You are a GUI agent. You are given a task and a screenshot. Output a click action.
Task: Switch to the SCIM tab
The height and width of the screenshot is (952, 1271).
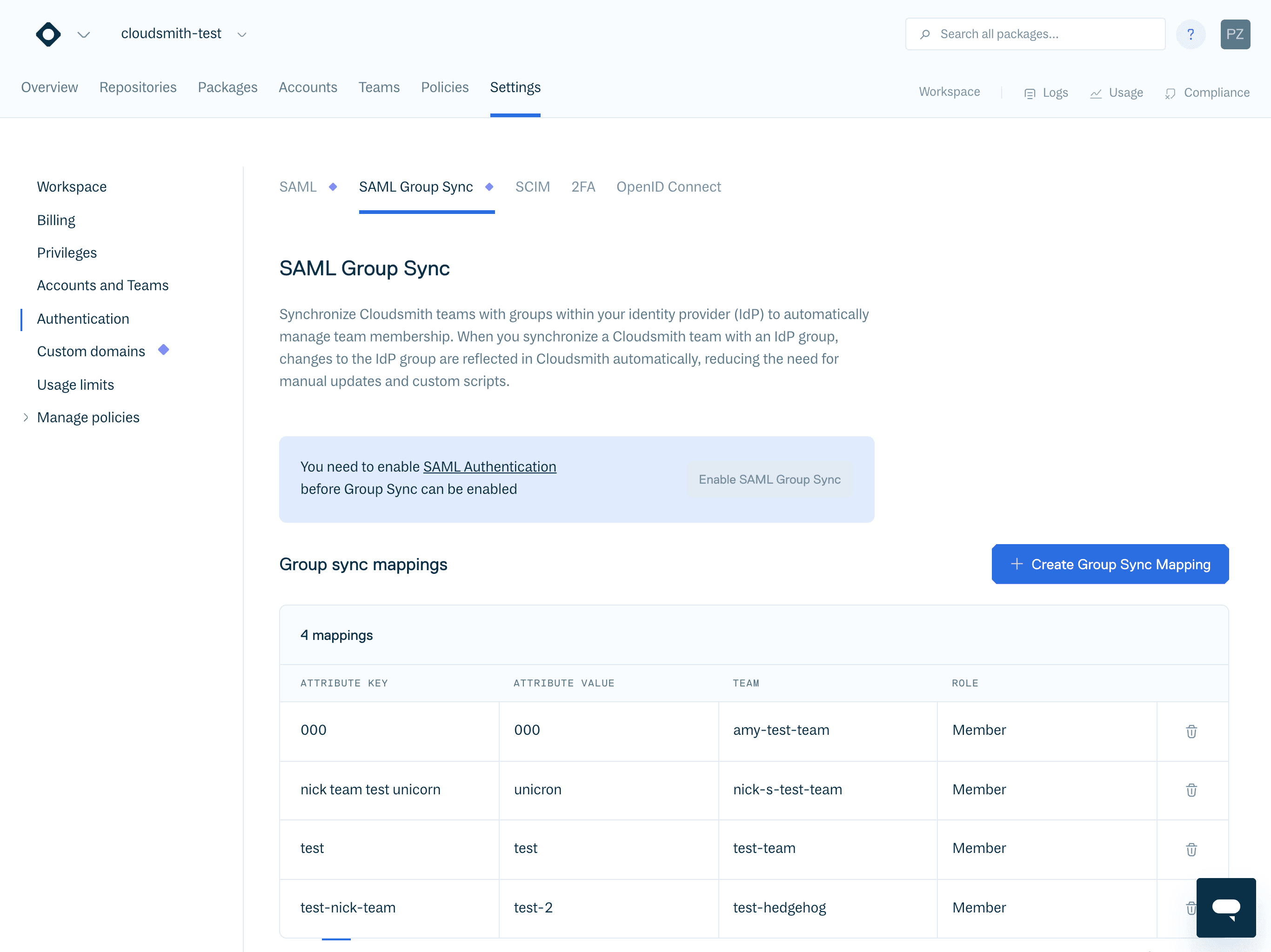click(x=533, y=186)
